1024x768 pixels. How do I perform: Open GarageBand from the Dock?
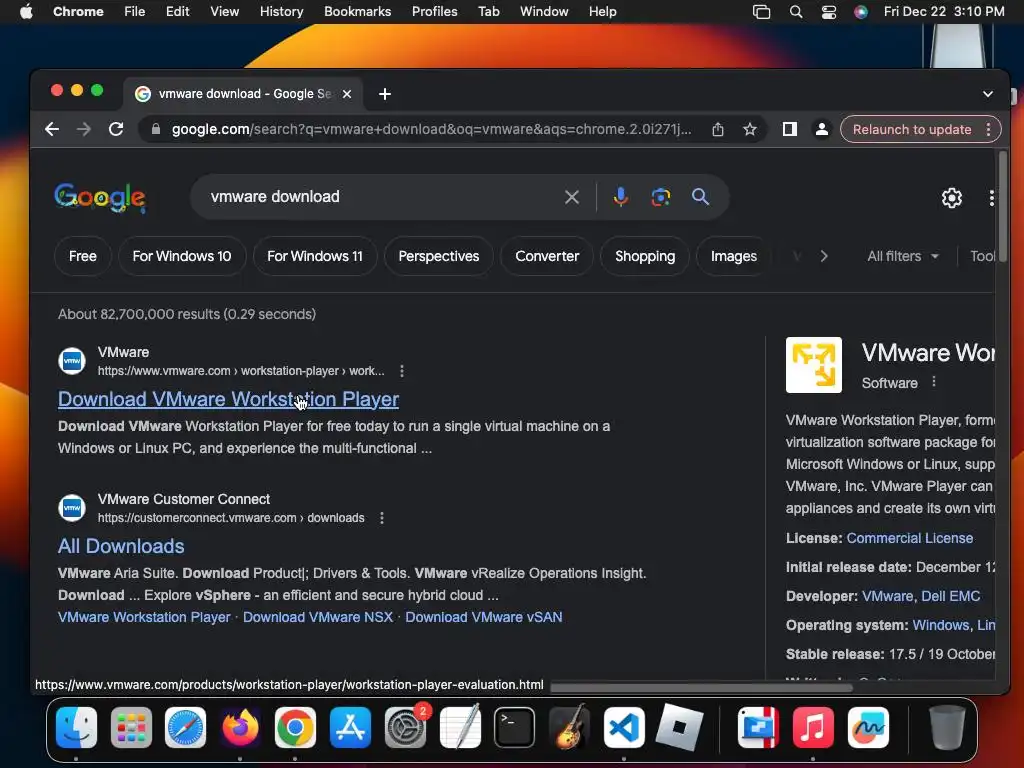click(569, 727)
